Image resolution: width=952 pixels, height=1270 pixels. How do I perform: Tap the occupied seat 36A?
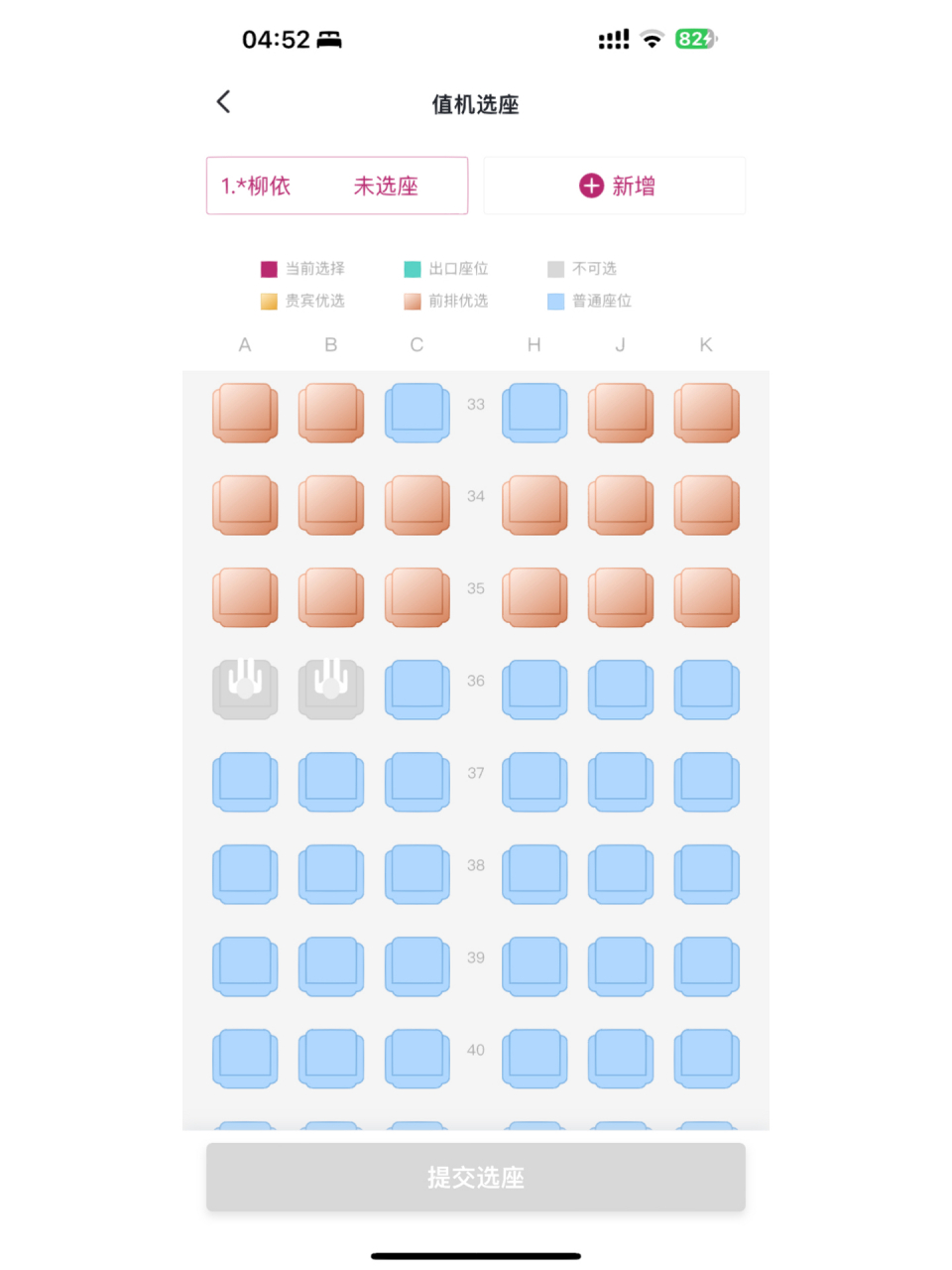click(x=245, y=689)
